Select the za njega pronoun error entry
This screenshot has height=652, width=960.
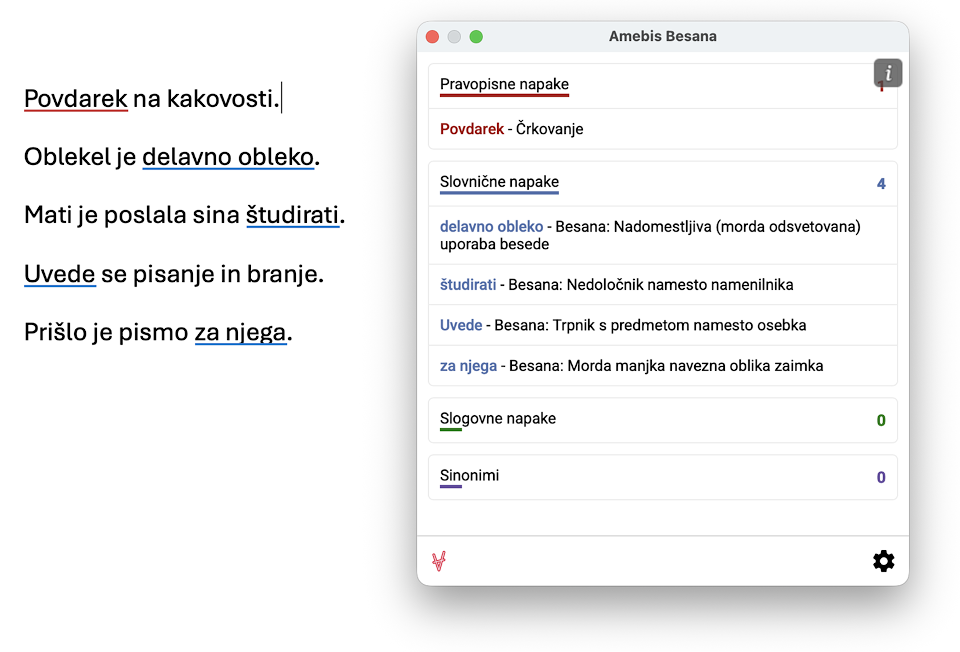tap(662, 365)
